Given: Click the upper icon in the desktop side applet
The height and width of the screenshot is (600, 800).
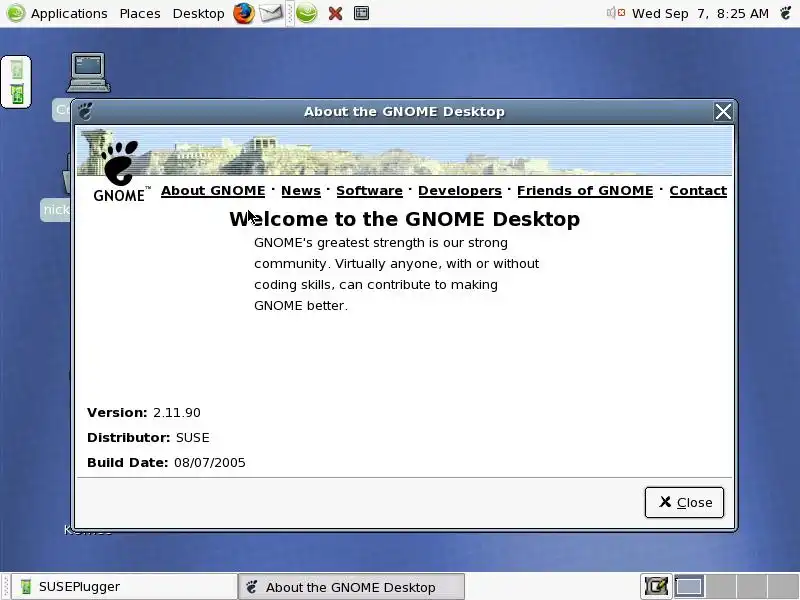Looking at the screenshot, I should (x=16, y=69).
